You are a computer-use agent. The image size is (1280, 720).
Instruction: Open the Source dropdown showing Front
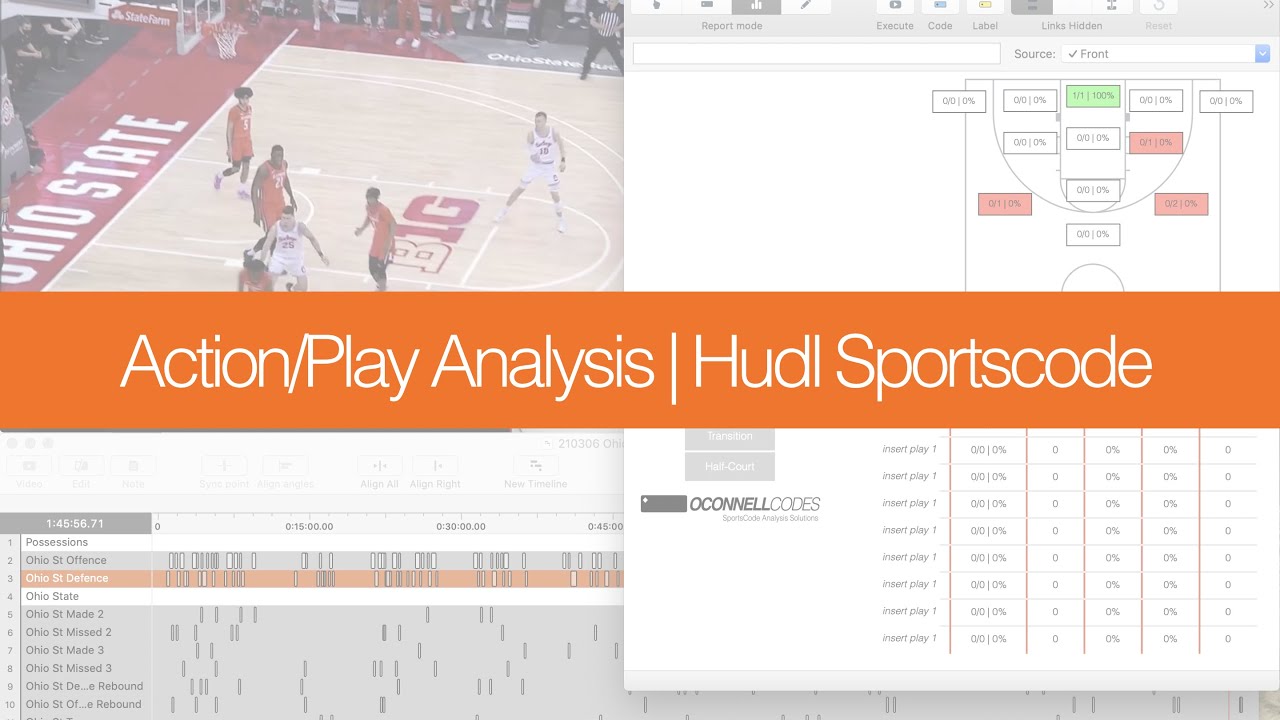pos(1165,54)
